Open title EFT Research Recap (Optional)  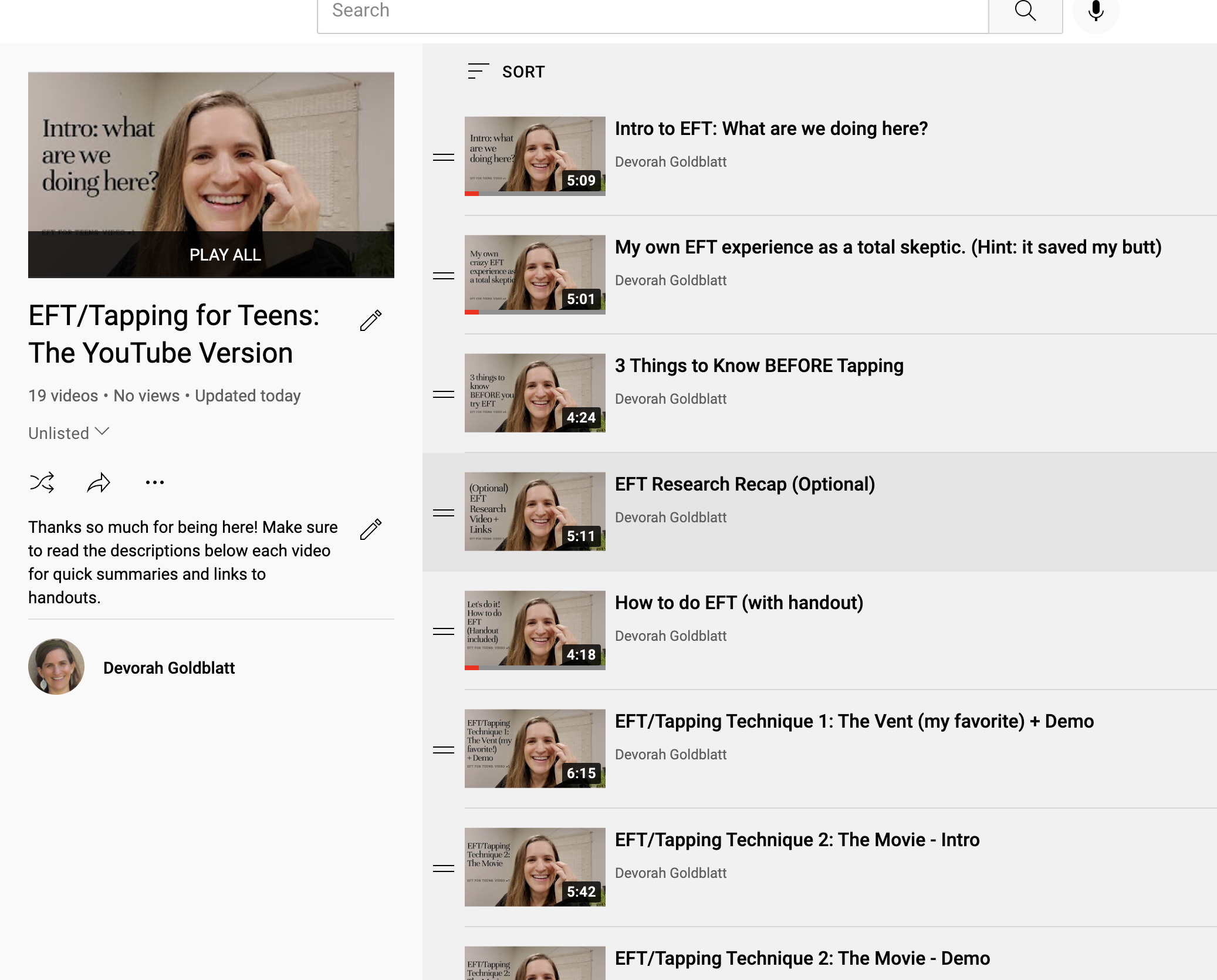click(x=745, y=484)
